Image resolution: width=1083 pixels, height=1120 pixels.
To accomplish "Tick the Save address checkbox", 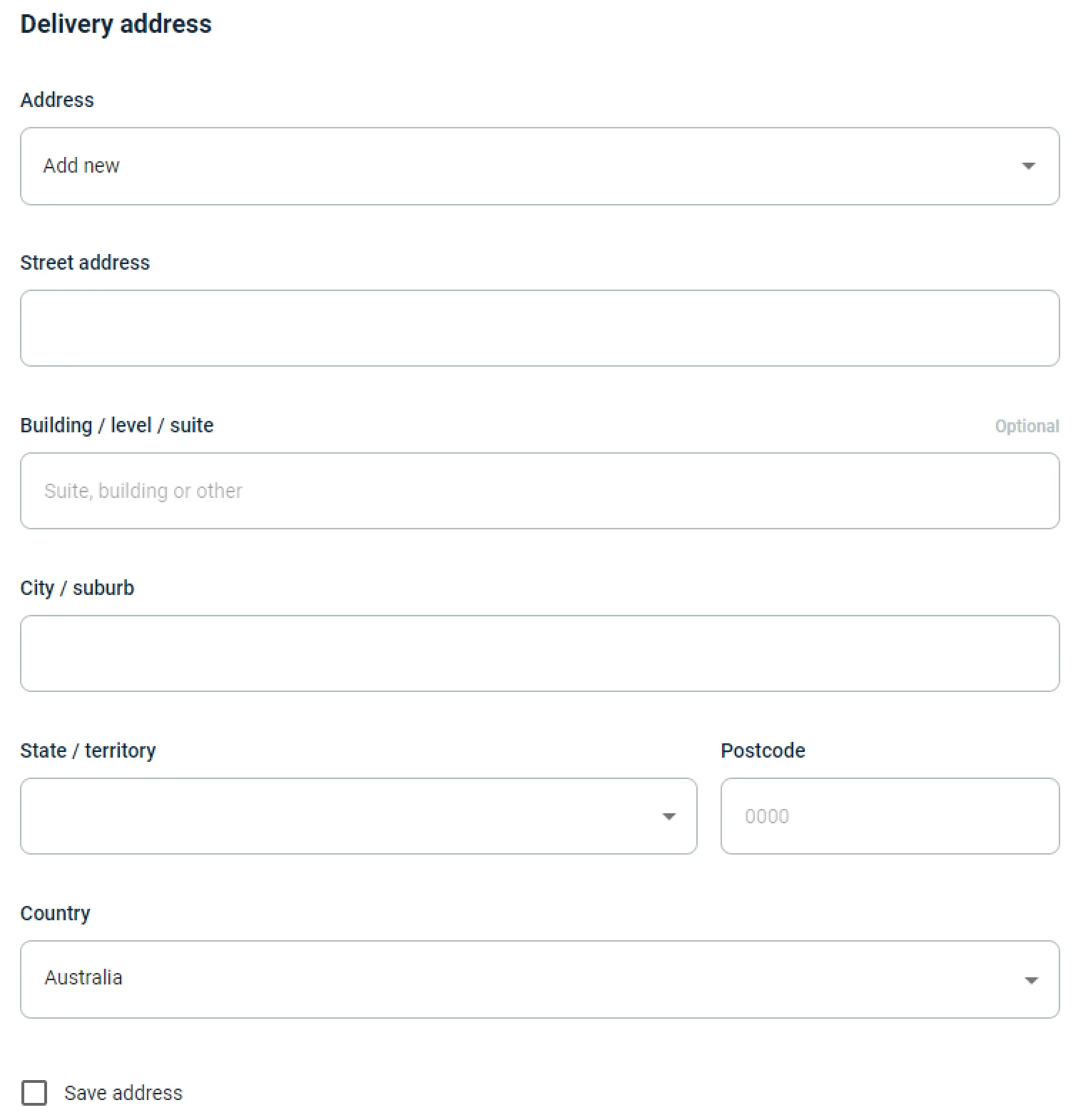I will (x=34, y=1092).
